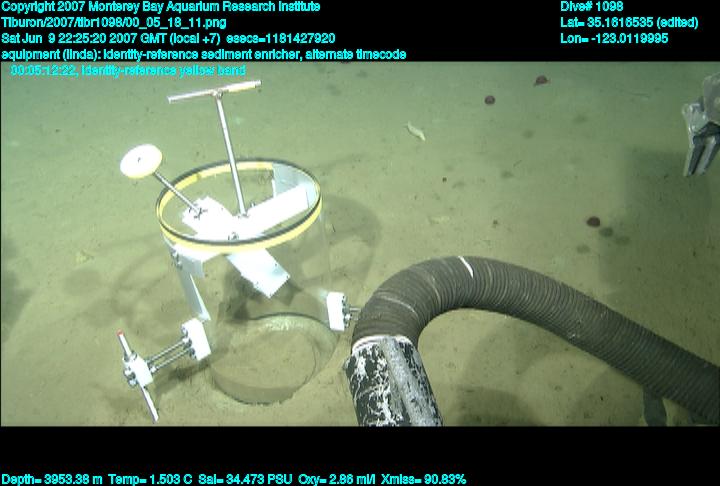Click the Monterey Bay Aquarium copyright text
This screenshot has width=720, height=486.
pyautogui.click(x=161, y=7)
